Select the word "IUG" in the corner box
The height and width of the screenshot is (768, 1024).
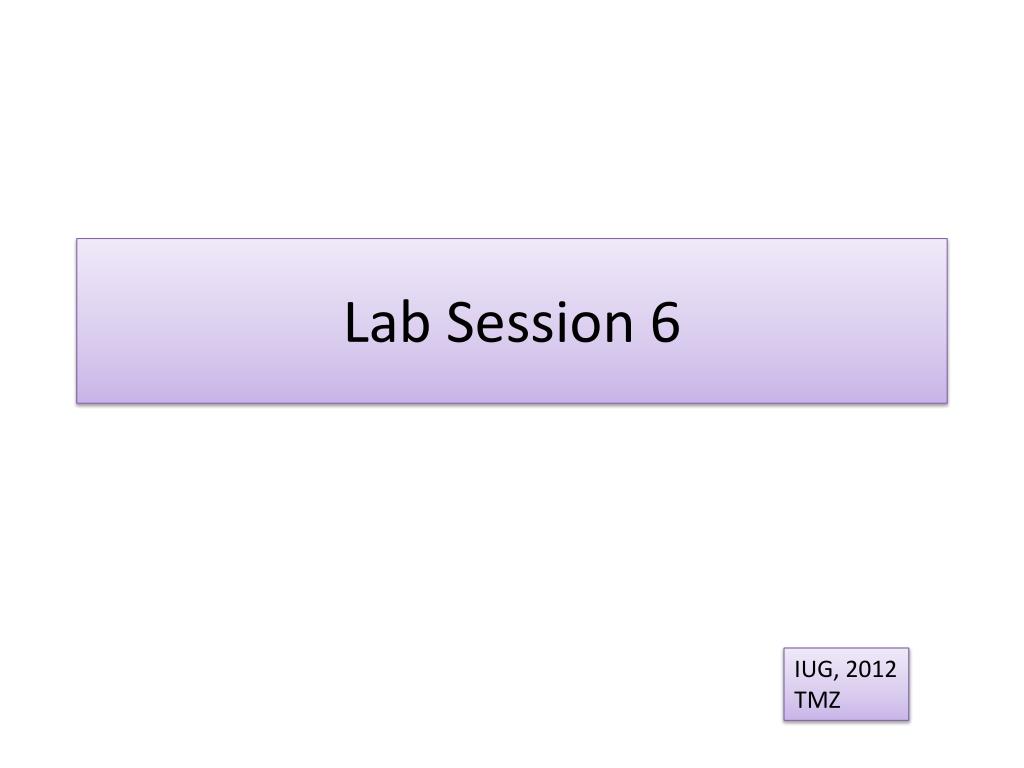[813, 669]
